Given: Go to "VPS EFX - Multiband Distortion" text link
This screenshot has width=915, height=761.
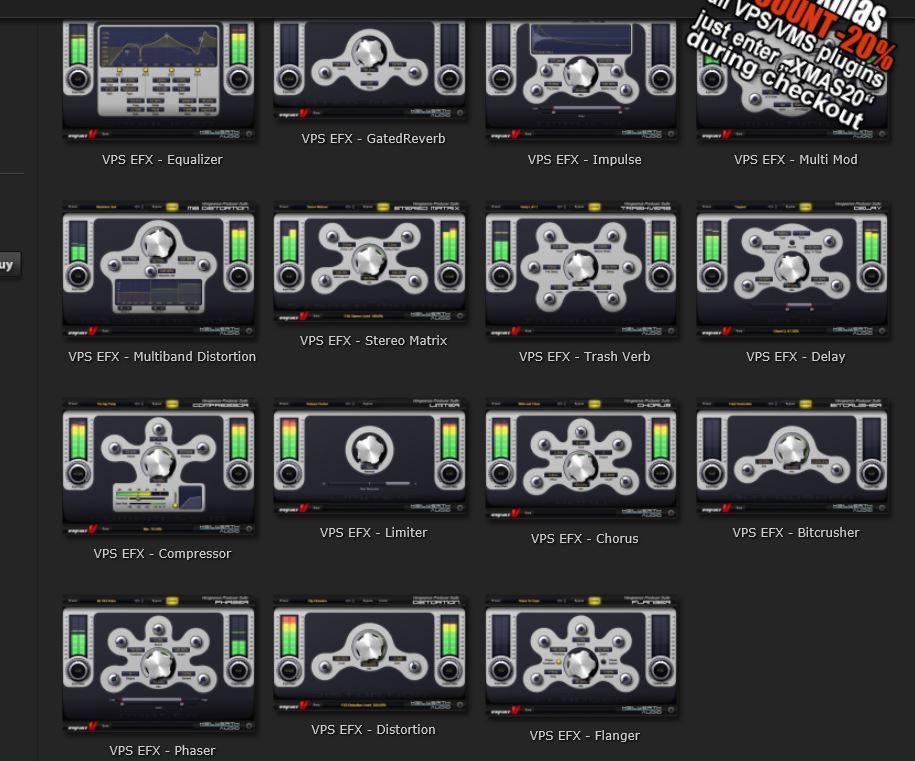Looking at the screenshot, I should 162,356.
